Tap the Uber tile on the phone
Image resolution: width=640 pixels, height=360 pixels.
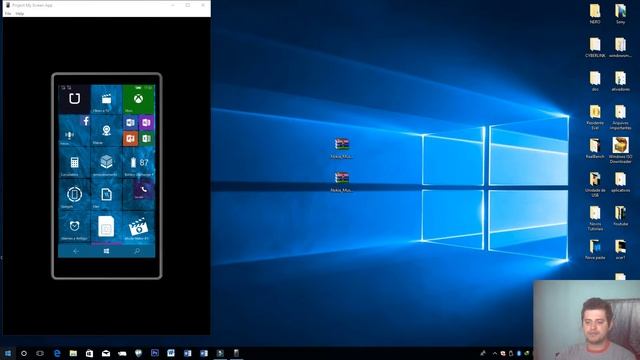pyautogui.click(x=74, y=99)
